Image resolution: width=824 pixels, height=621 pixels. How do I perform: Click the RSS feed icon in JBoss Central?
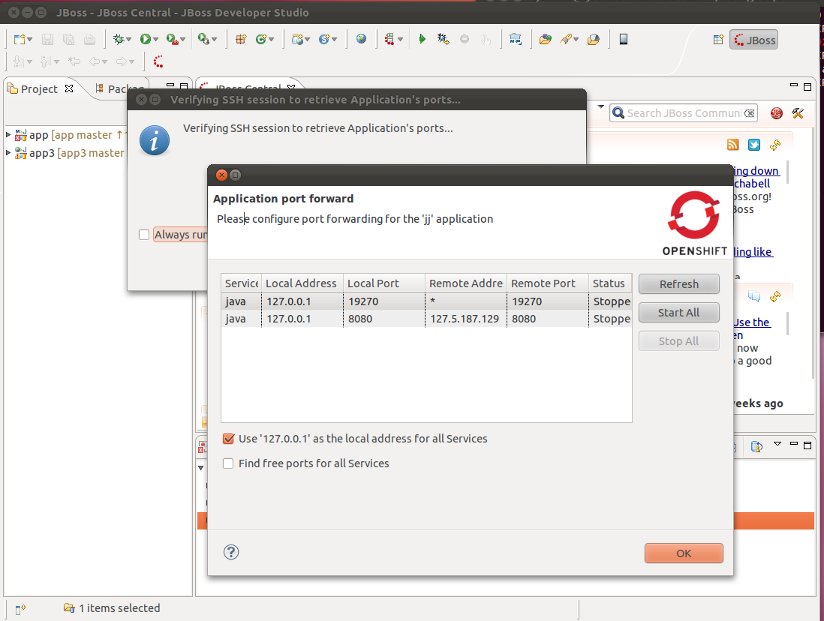(x=733, y=145)
